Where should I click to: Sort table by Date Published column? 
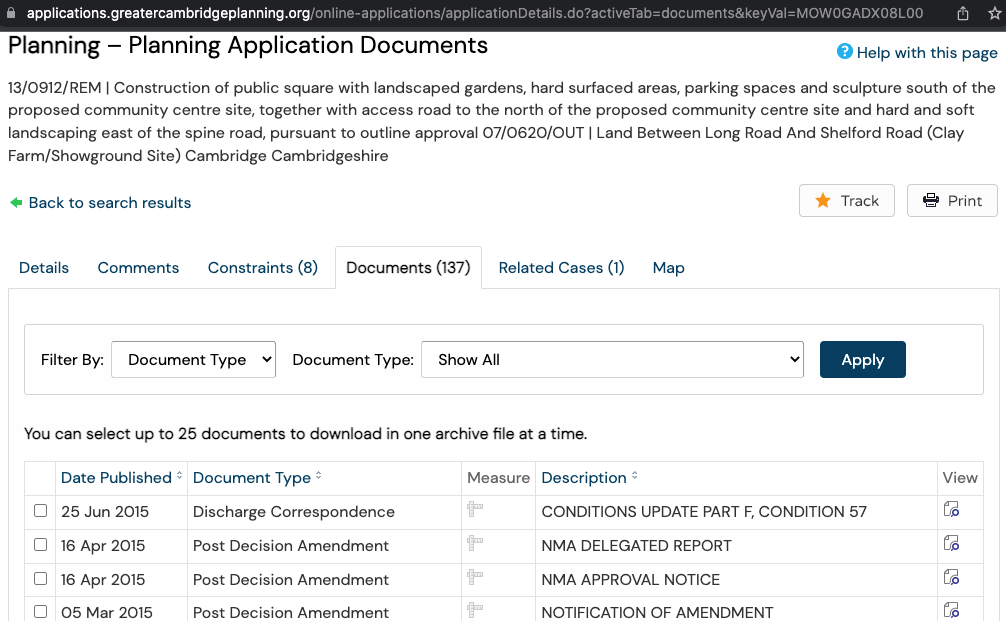[x=116, y=478]
